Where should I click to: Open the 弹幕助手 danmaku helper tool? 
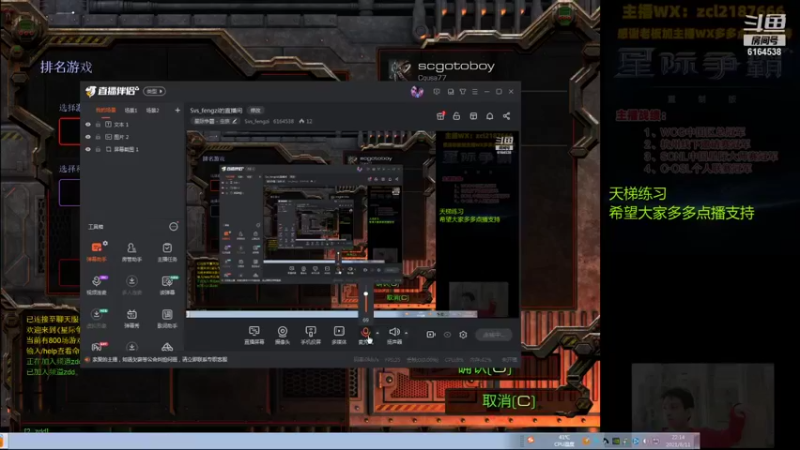point(96,251)
